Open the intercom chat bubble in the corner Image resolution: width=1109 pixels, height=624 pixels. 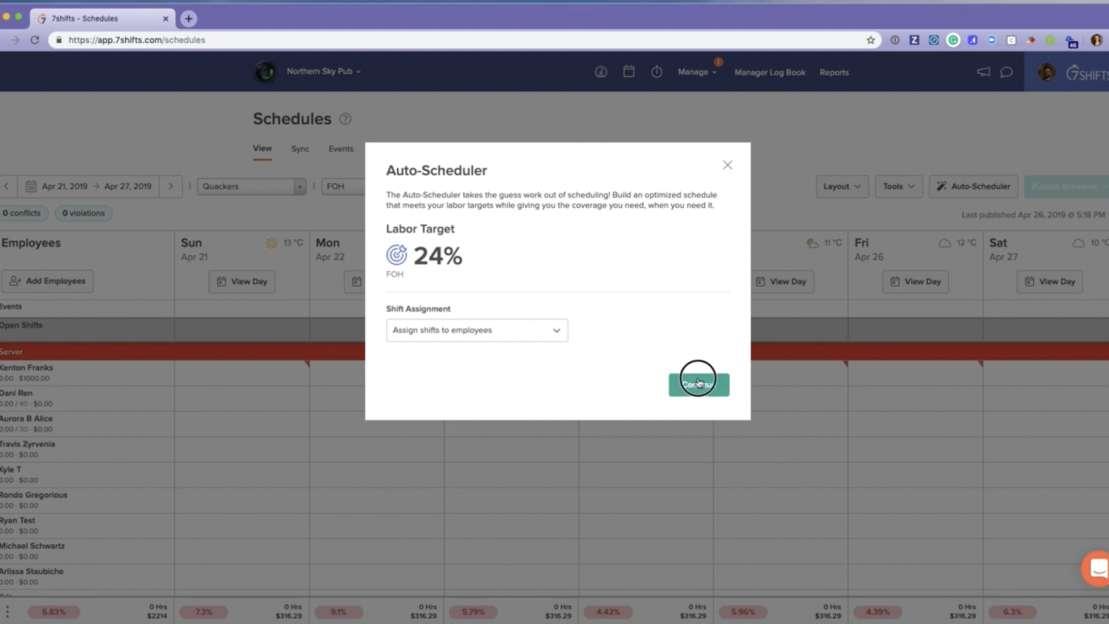coord(1095,567)
